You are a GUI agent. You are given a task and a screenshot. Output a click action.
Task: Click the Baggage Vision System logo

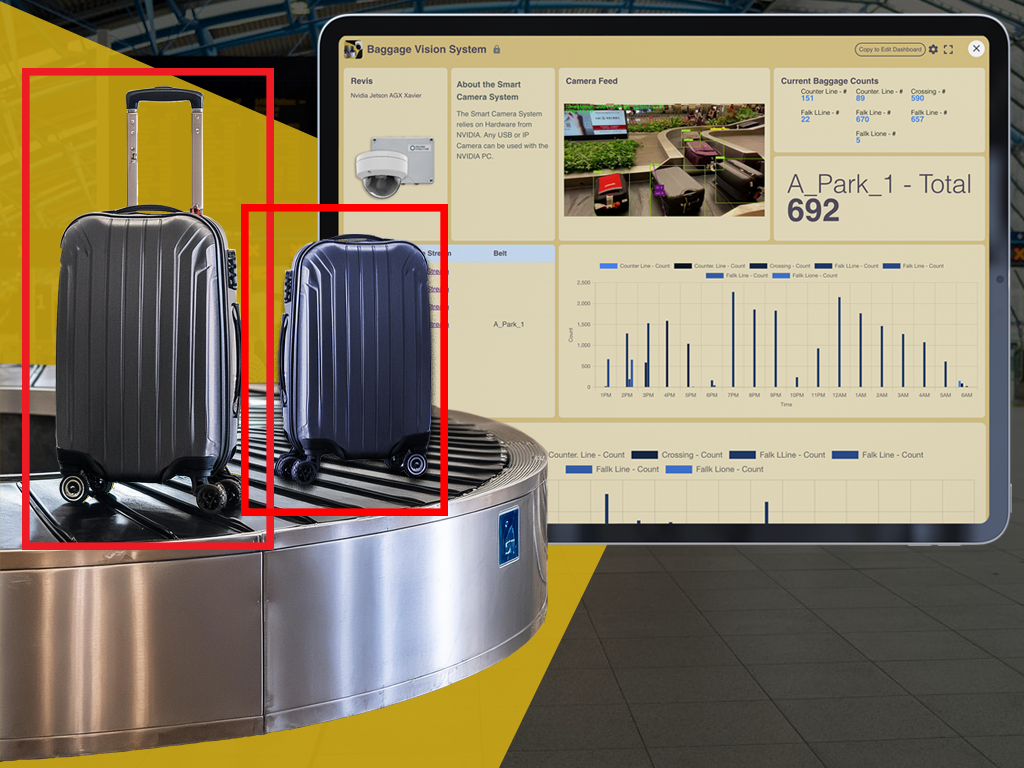pyautogui.click(x=353, y=48)
